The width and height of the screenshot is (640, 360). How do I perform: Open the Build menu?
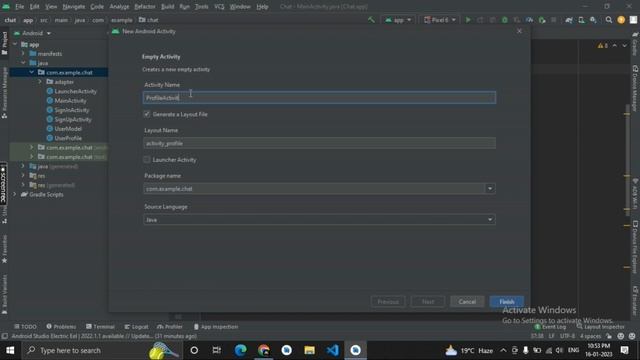(x=167, y=7)
